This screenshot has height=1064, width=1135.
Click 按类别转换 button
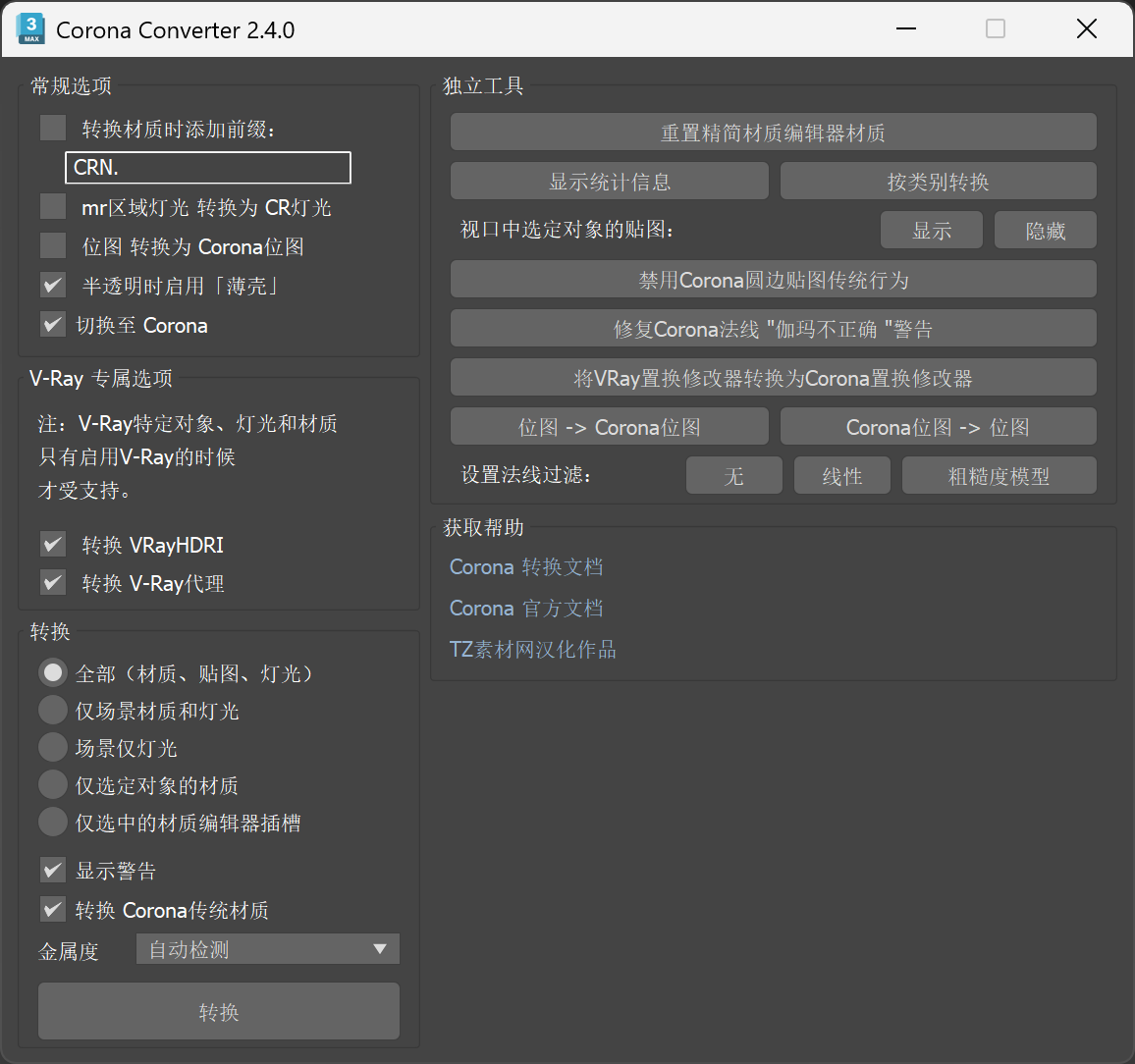point(938,181)
